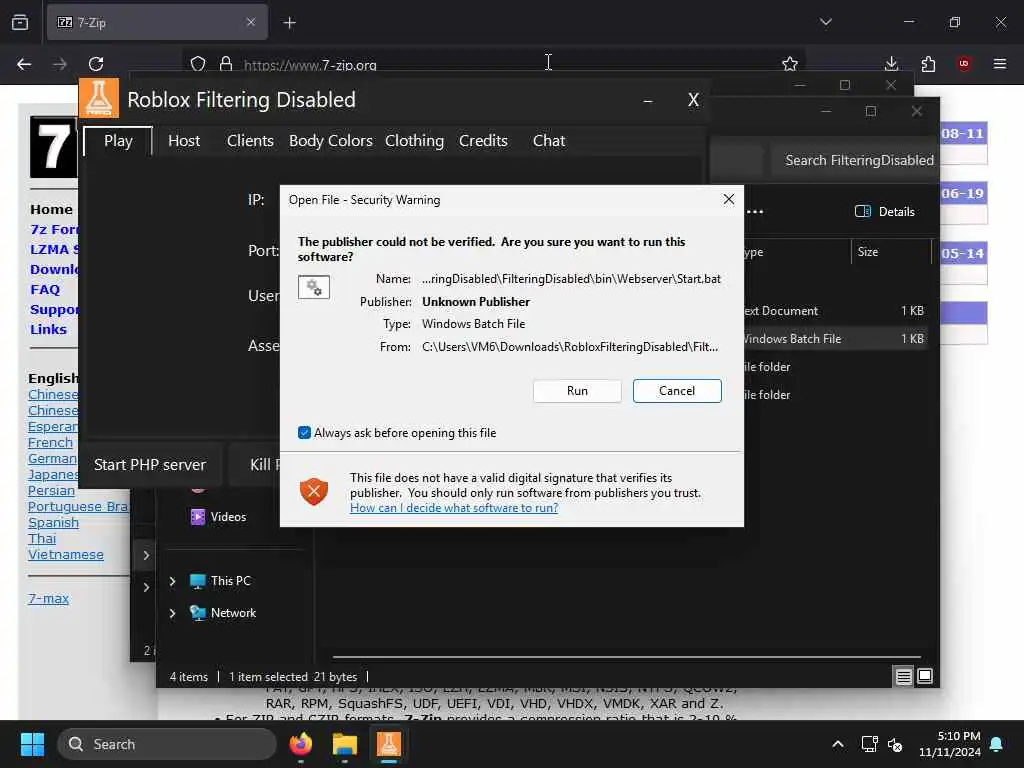Switch Explorer to details list view icon
1024x768 pixels.
click(x=903, y=677)
